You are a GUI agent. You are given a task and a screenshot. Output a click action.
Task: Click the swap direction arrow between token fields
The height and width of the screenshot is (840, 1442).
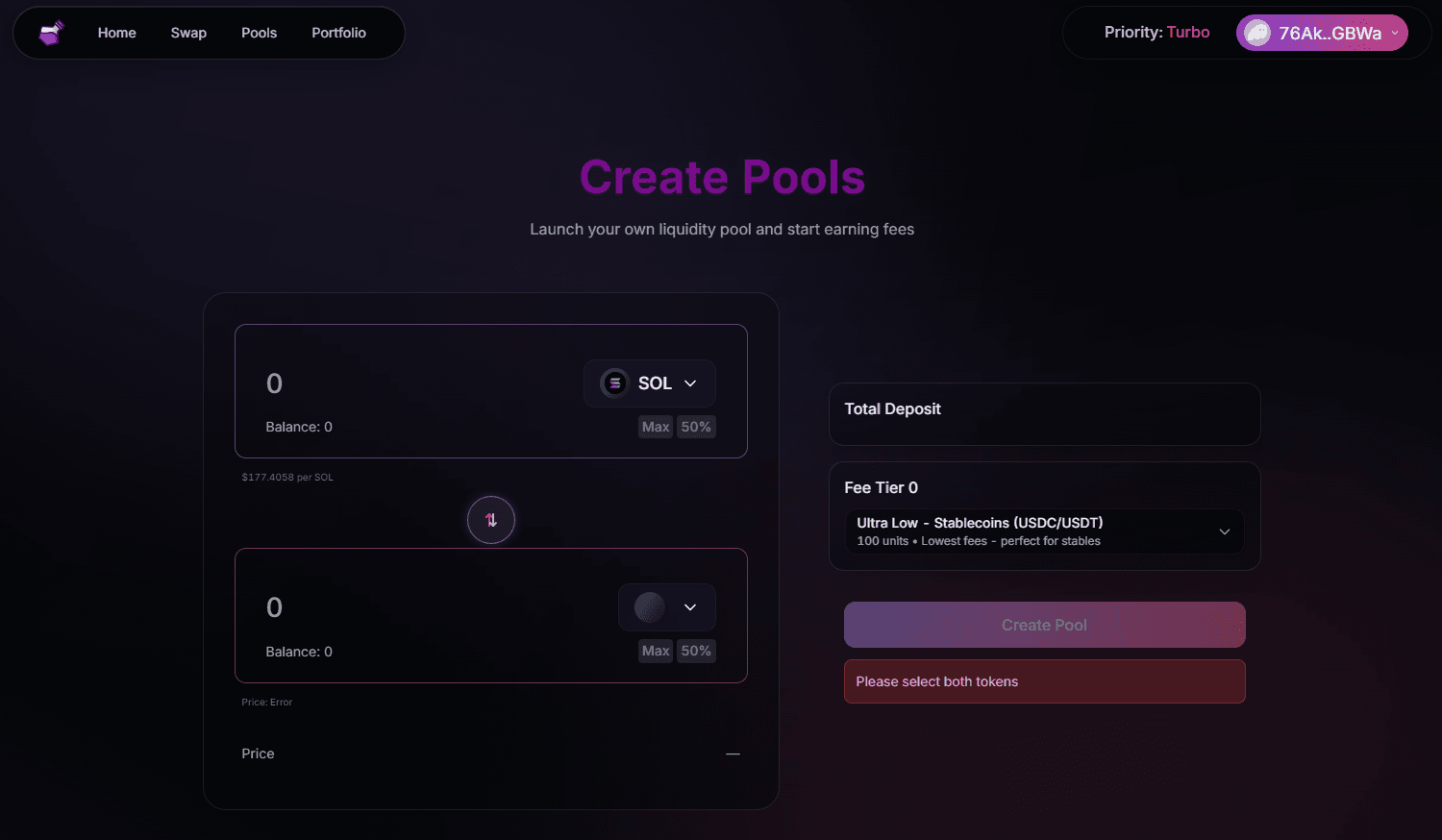(491, 519)
